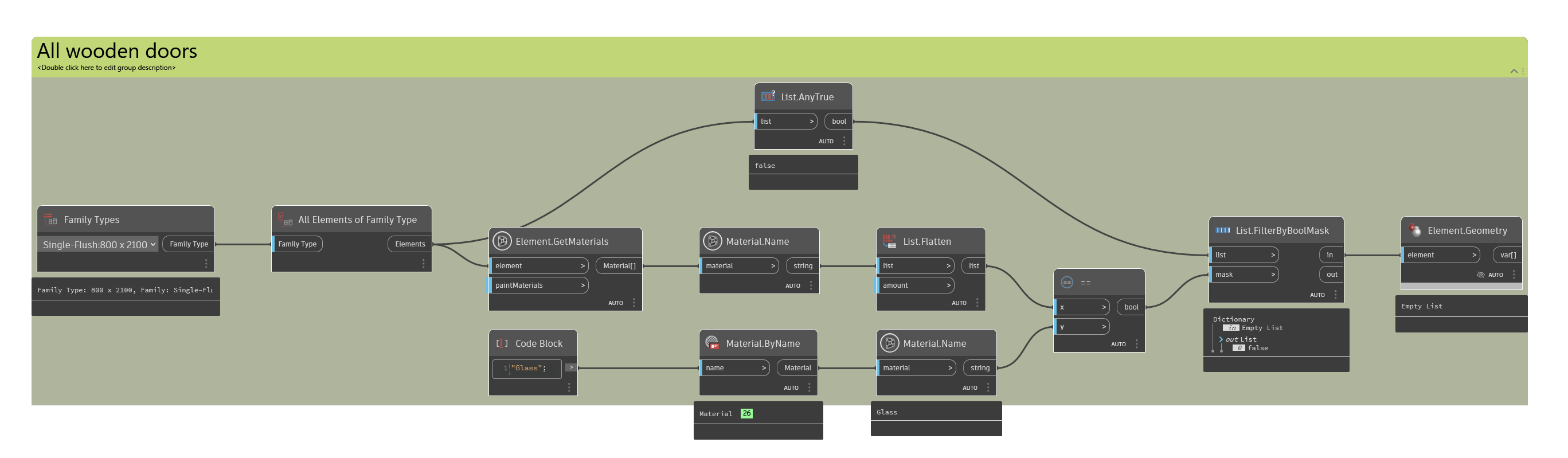
Task: Collapse the All wooden doors group
Action: point(1513,71)
